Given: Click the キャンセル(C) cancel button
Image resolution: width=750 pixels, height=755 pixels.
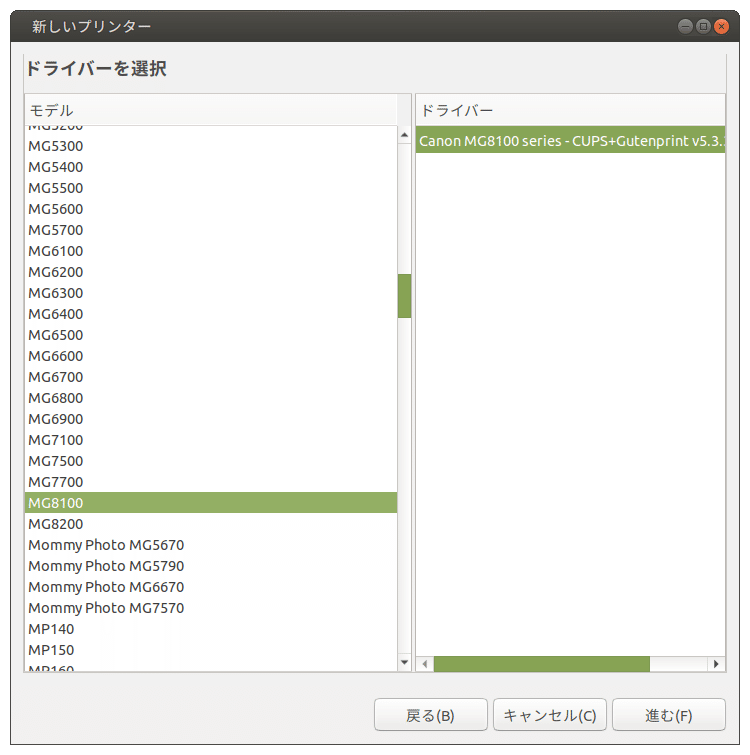Looking at the screenshot, I should coord(550,715).
